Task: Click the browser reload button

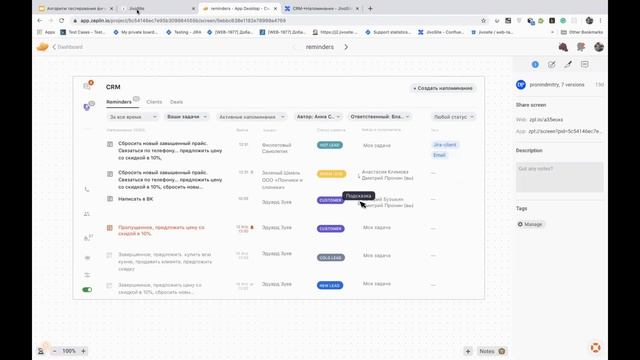Action: [61, 20]
